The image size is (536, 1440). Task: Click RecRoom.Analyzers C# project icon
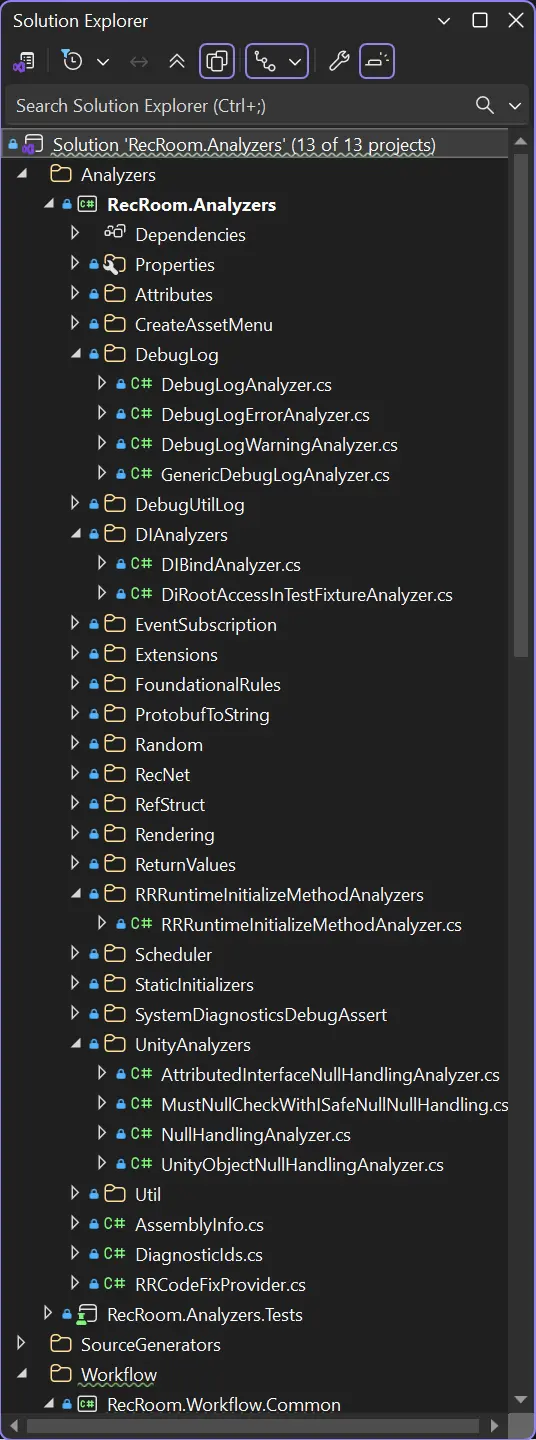click(87, 205)
